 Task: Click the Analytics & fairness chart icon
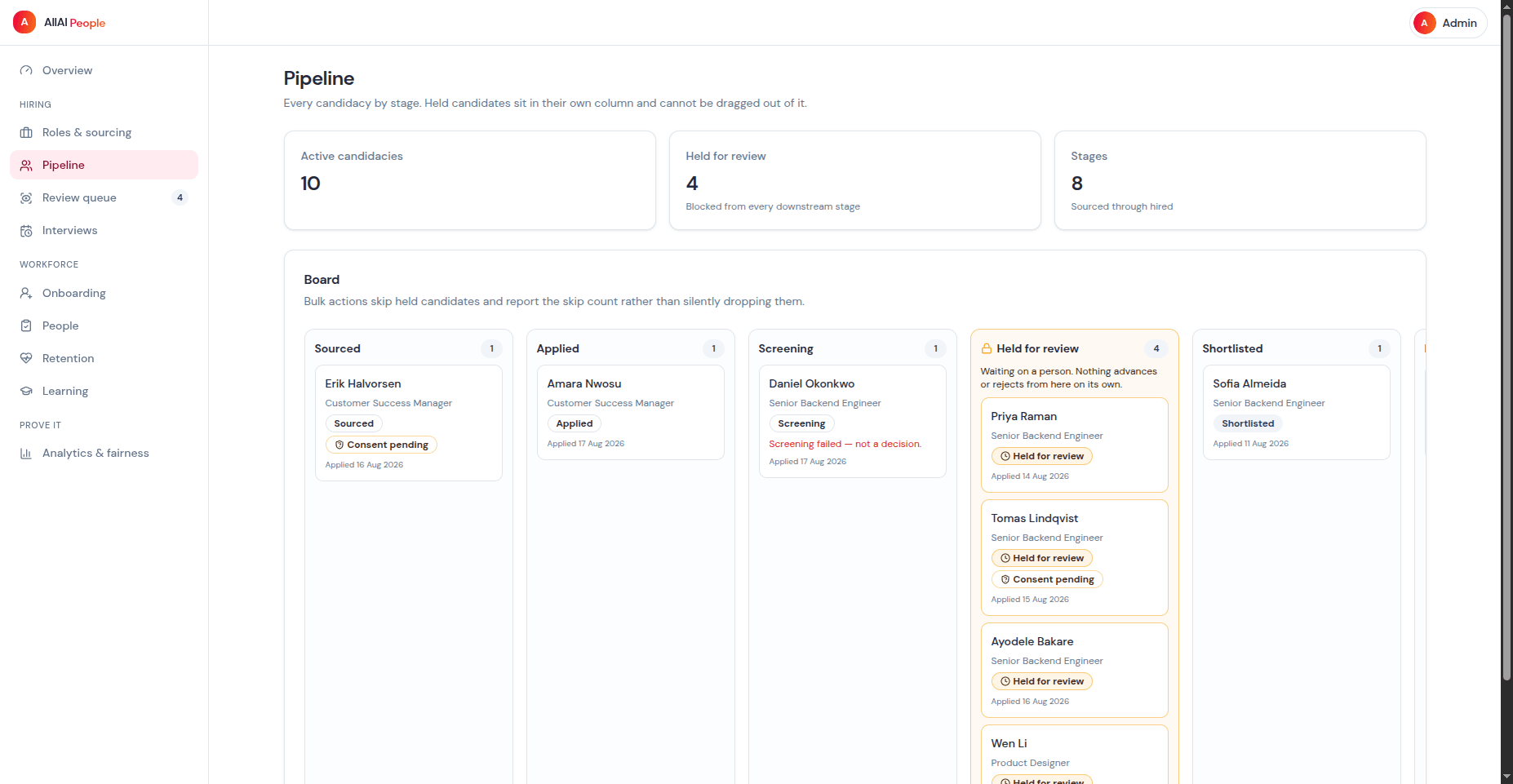tap(26, 453)
